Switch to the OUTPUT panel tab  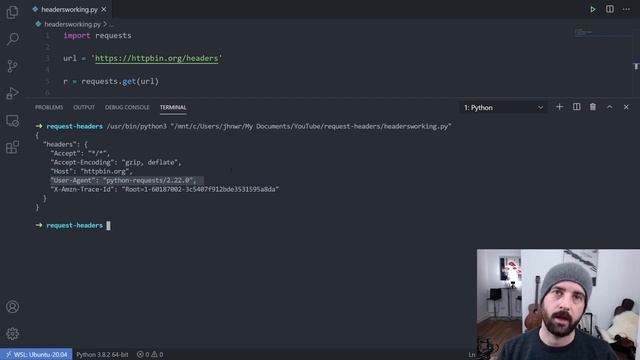[84, 107]
